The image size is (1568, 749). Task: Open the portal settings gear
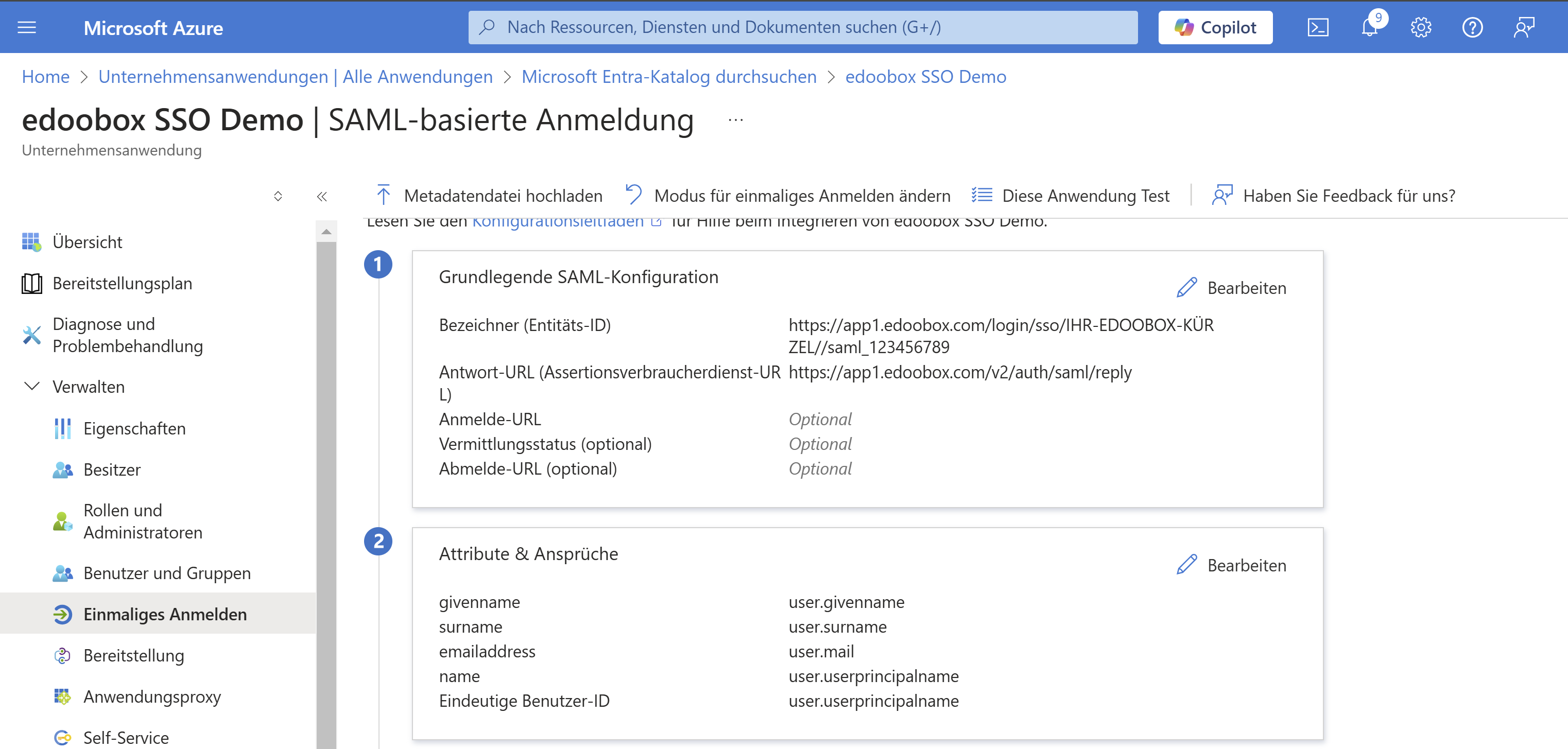point(1421,27)
